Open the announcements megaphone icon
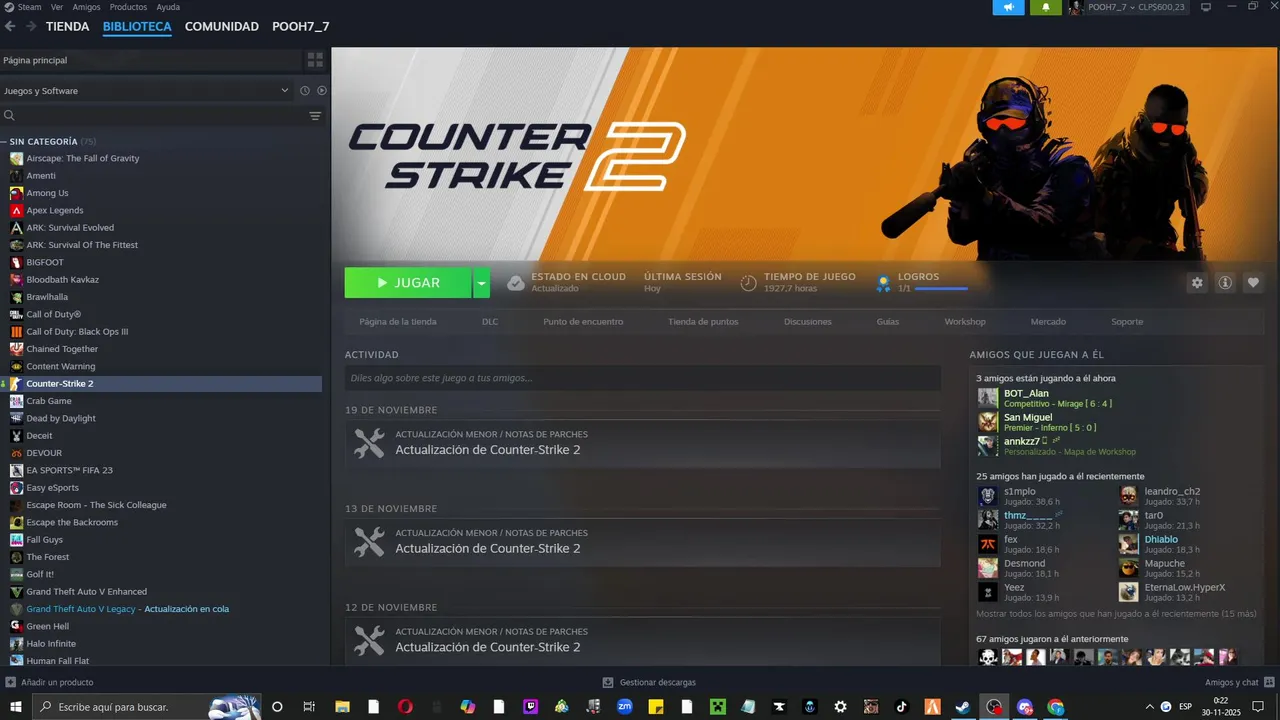This screenshot has width=1280, height=720. [x=1008, y=7]
